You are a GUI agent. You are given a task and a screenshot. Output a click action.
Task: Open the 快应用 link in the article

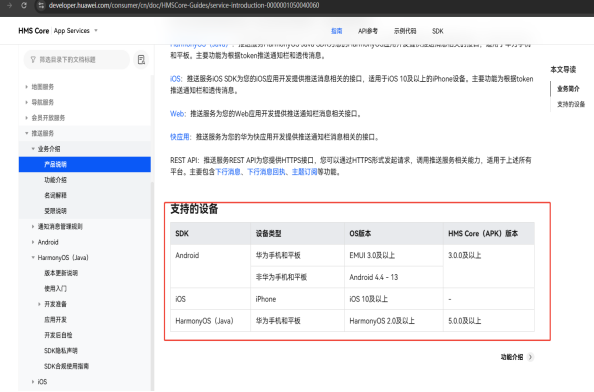[x=180, y=137]
